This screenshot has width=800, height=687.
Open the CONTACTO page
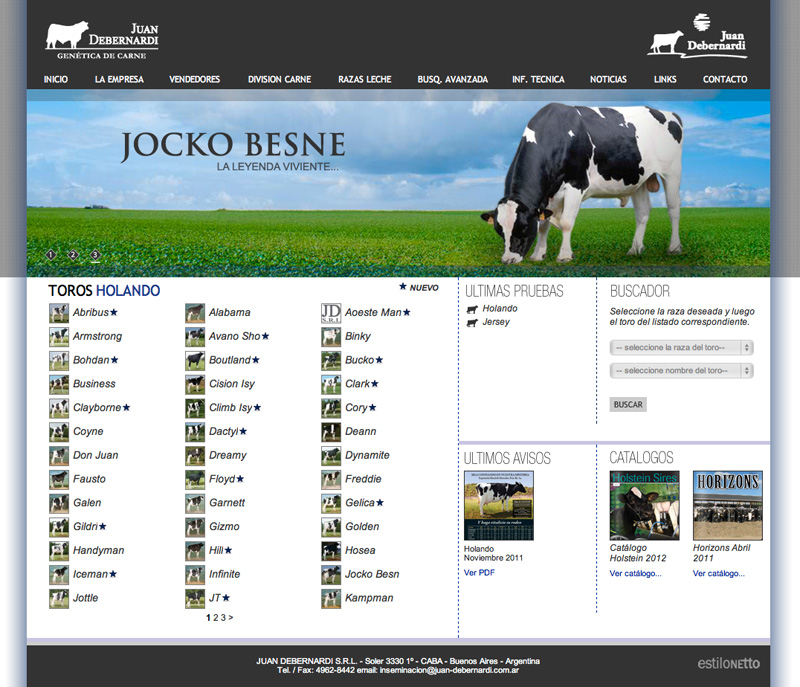tap(724, 80)
